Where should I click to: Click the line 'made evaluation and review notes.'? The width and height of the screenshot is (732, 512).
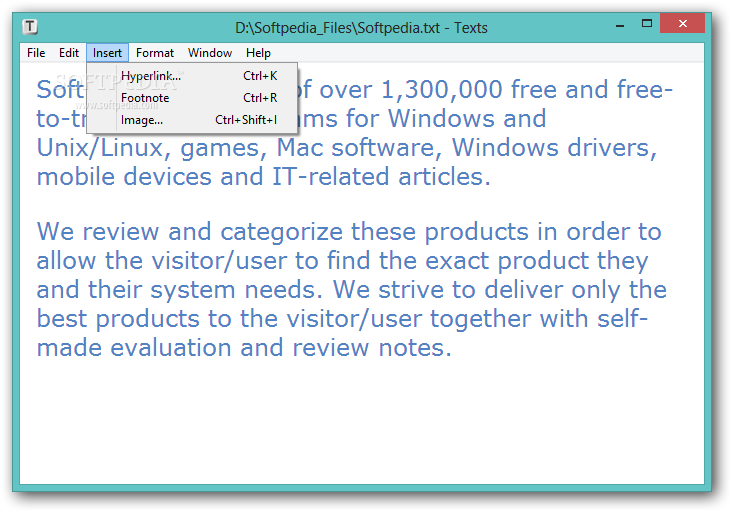(244, 348)
